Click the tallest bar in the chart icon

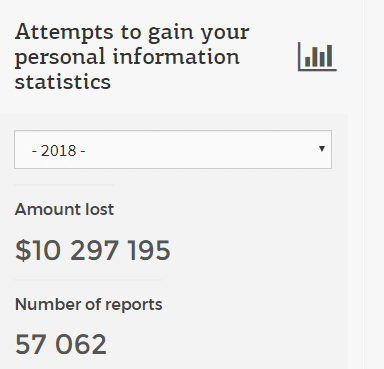point(329,56)
